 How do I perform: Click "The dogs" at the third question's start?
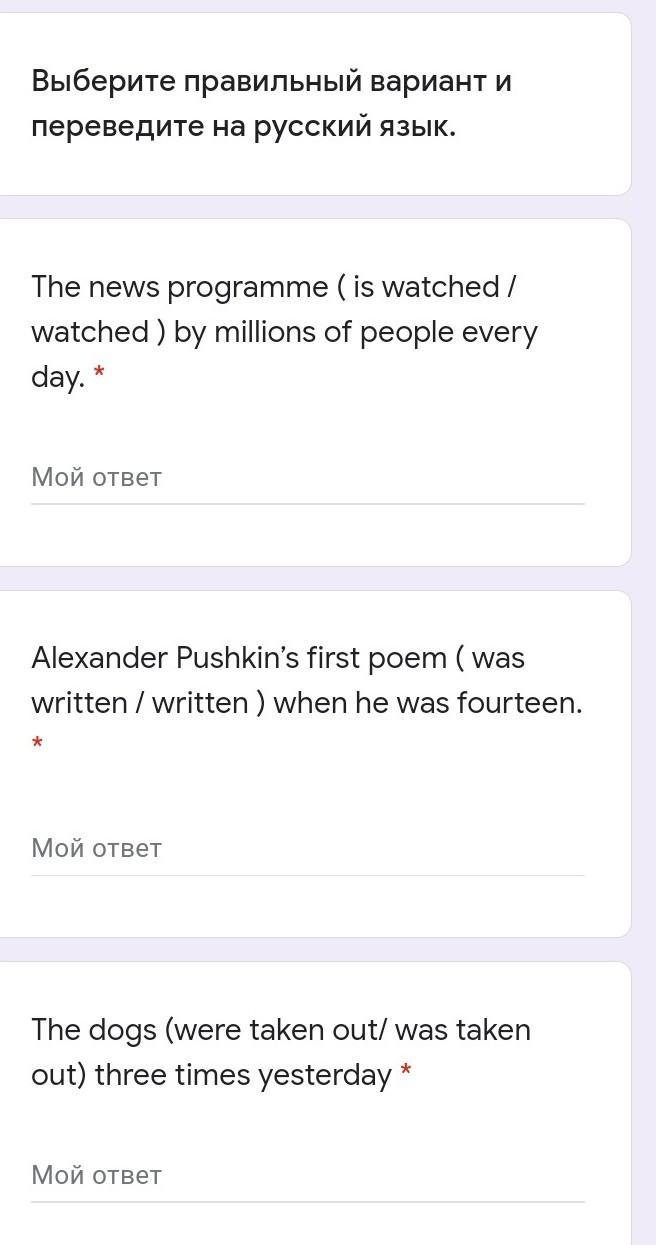[x=80, y=1030]
